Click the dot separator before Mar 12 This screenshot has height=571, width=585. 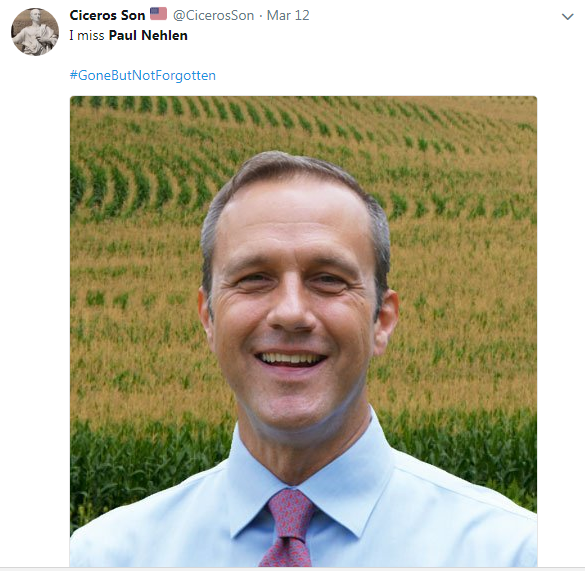tap(260, 16)
